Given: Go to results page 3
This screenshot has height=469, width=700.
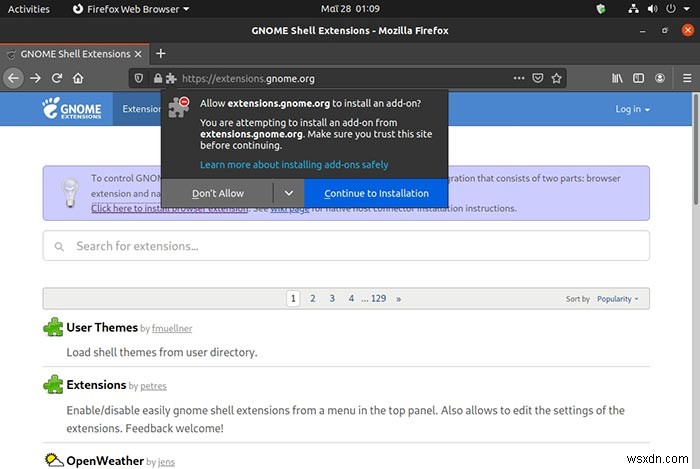Looking at the screenshot, I should [x=332, y=299].
